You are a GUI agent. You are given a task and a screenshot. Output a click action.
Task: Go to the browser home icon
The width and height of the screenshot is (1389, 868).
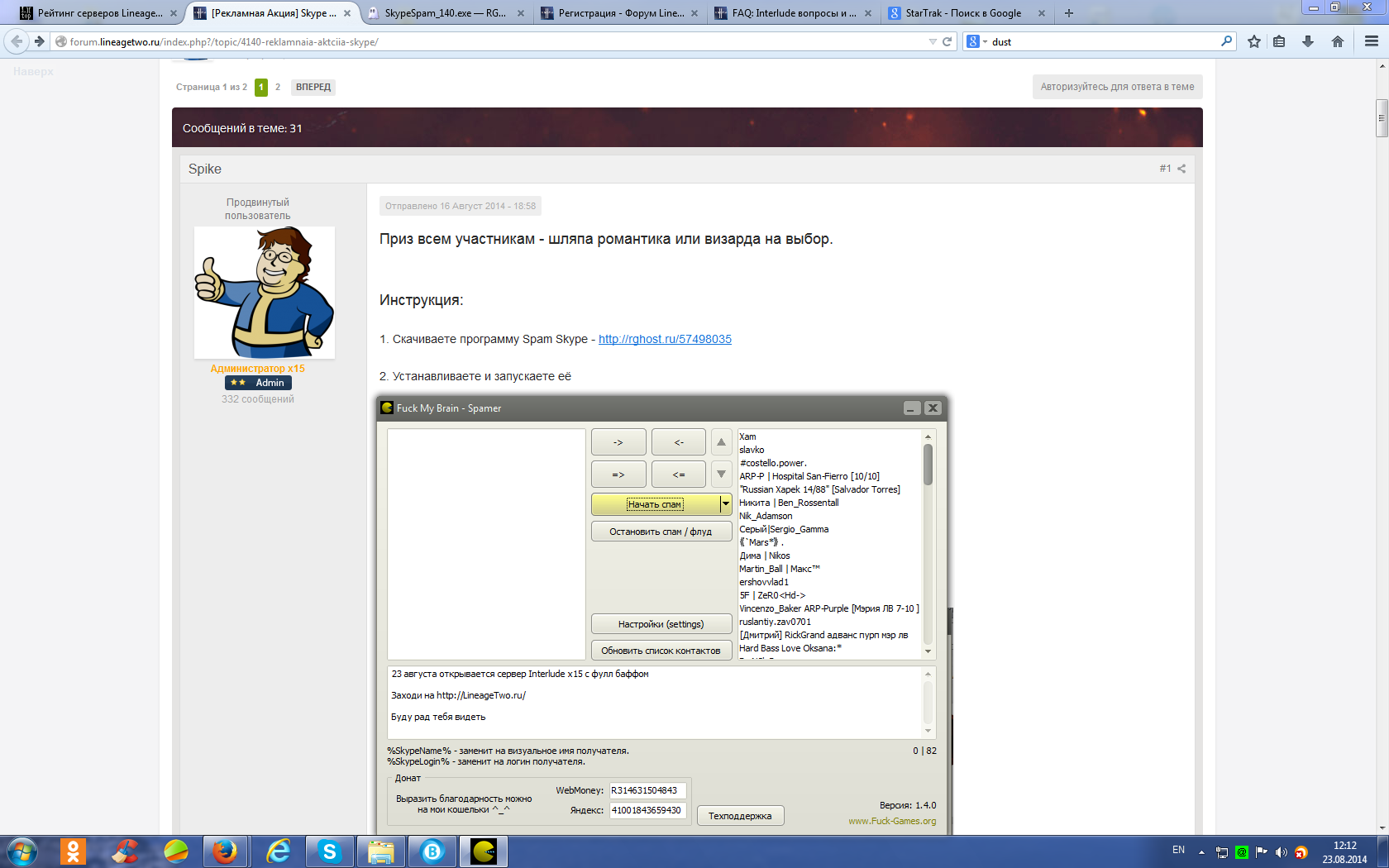pyautogui.click(x=1338, y=41)
